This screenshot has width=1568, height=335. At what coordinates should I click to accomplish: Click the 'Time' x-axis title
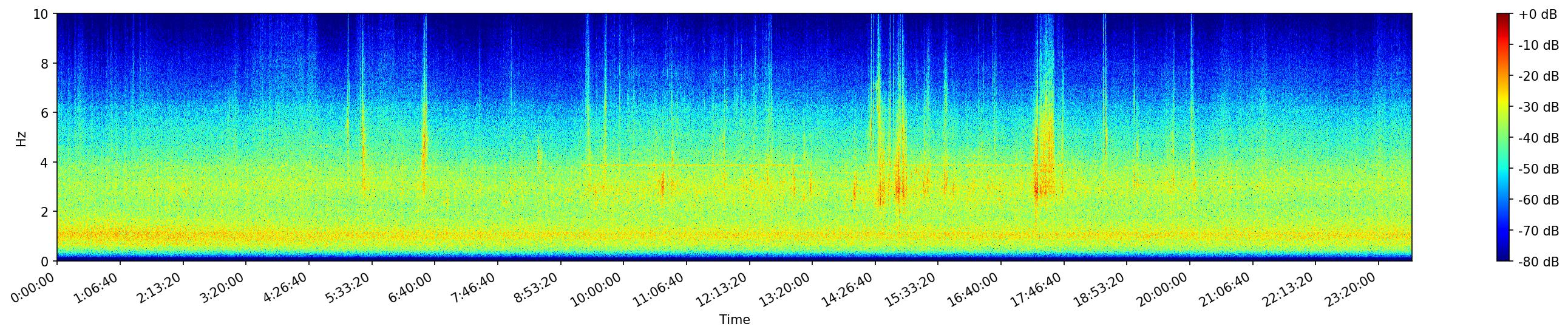[734, 320]
